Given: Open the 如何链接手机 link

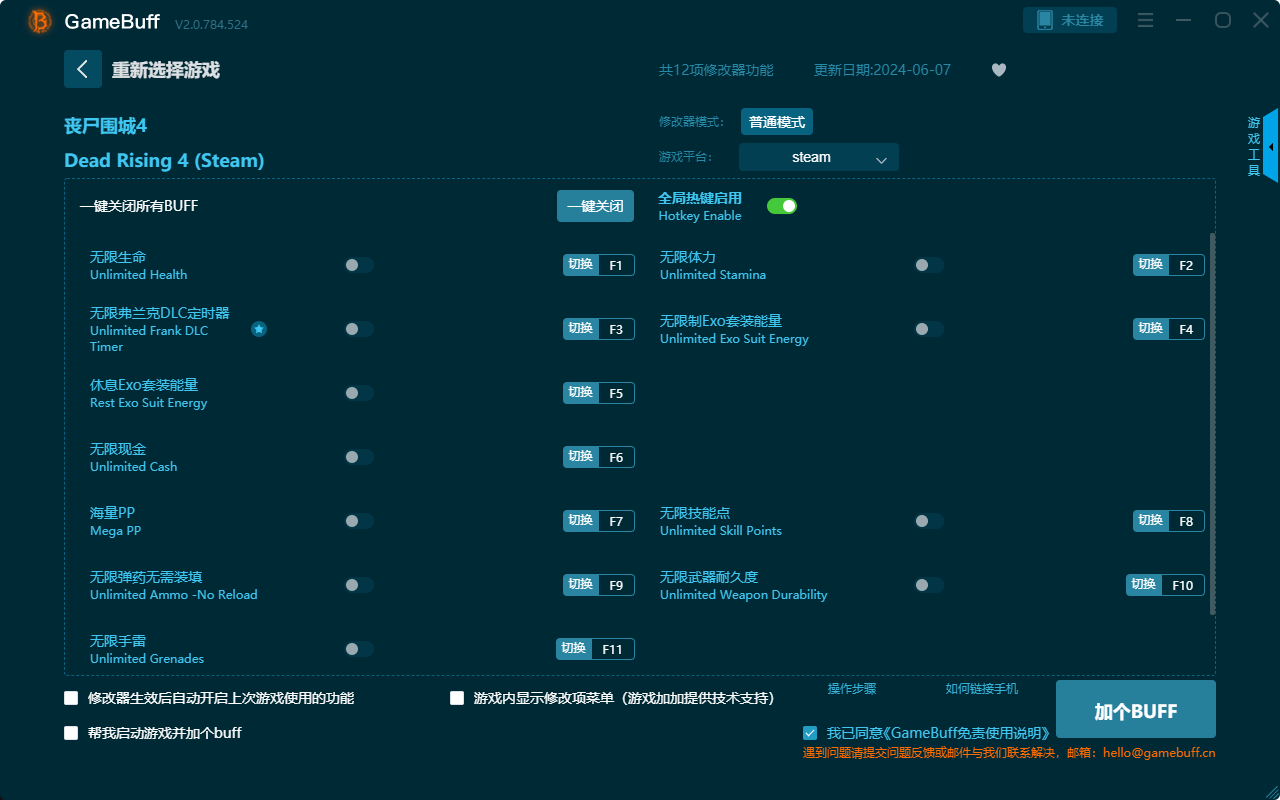Looking at the screenshot, I should (982, 689).
